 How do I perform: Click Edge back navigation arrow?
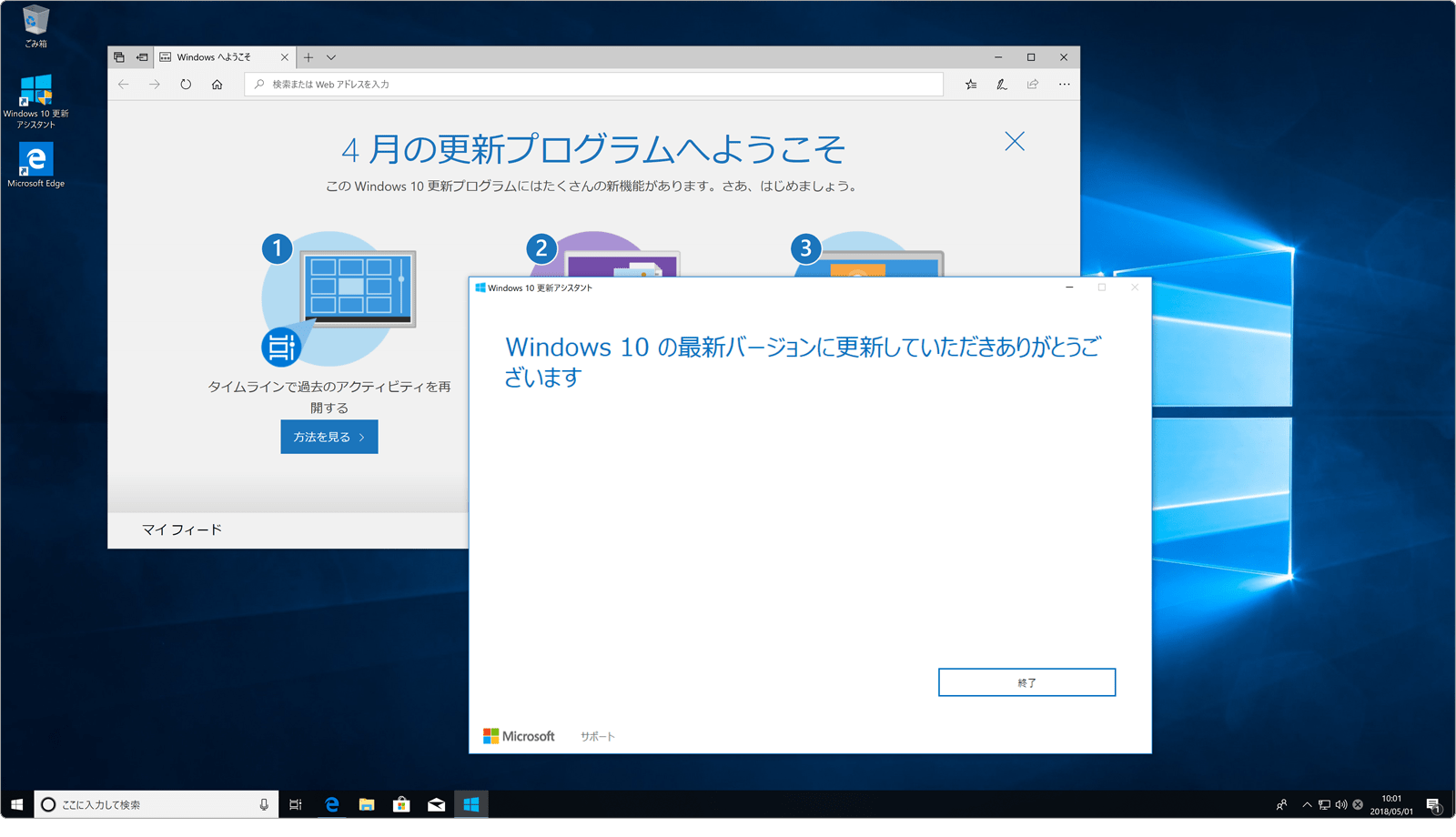pyautogui.click(x=124, y=85)
